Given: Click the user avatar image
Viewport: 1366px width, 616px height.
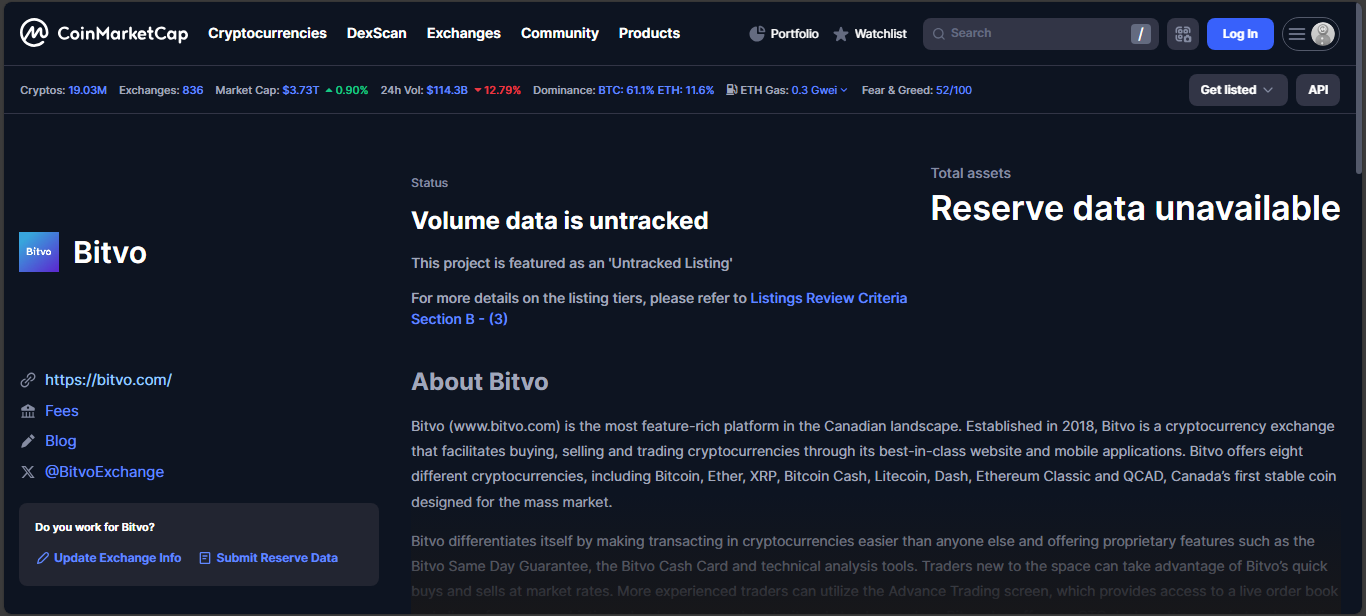Looking at the screenshot, I should click(1323, 34).
